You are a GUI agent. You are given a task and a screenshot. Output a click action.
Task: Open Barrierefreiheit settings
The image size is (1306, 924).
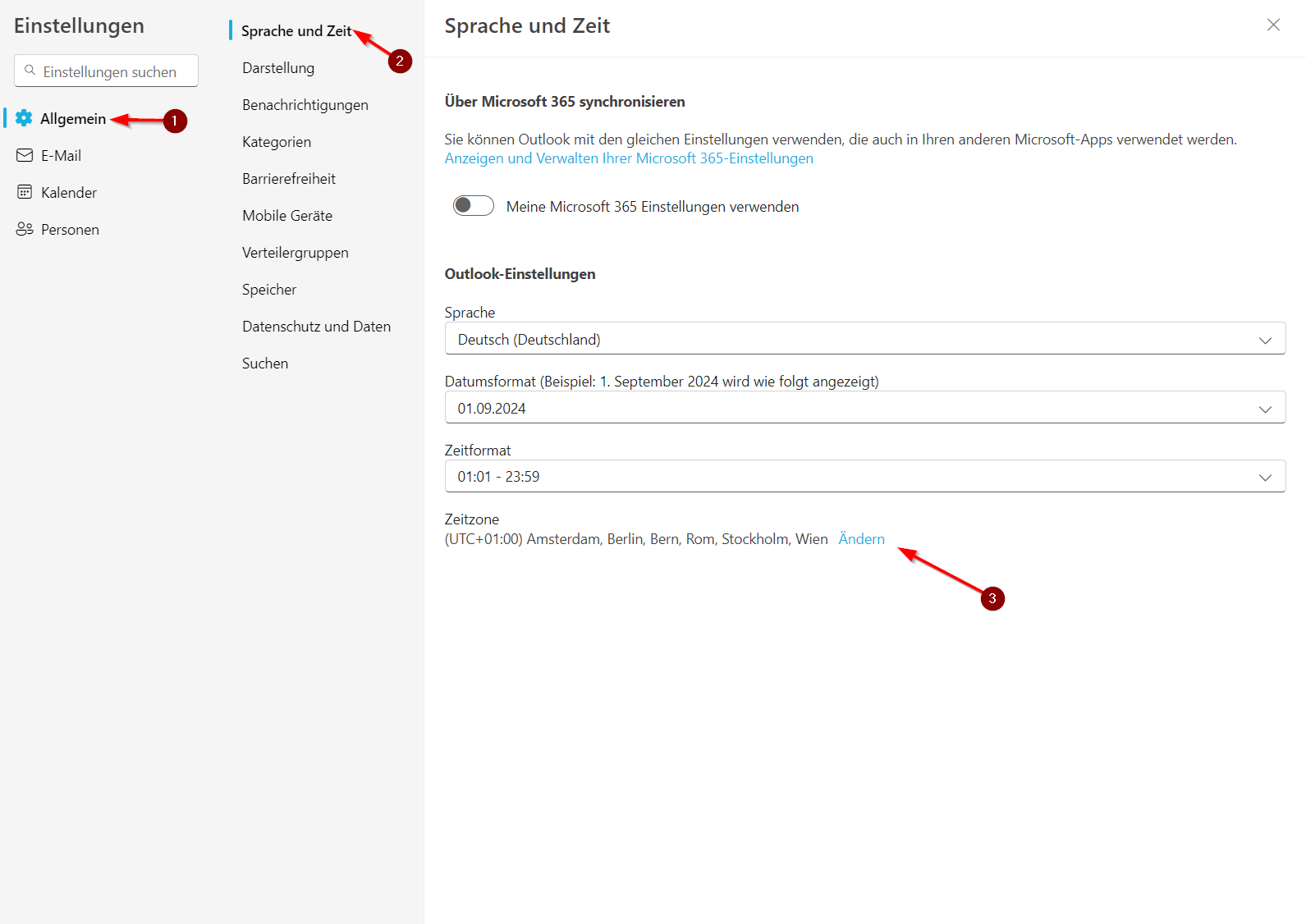coord(289,179)
